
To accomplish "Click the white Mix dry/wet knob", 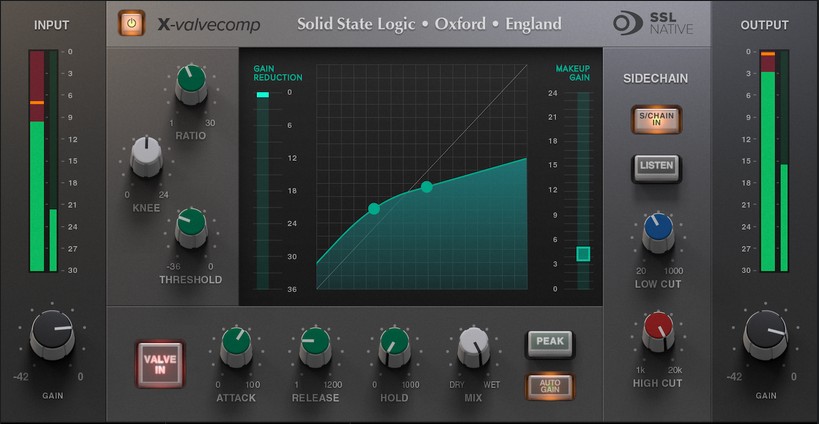I will (x=474, y=346).
